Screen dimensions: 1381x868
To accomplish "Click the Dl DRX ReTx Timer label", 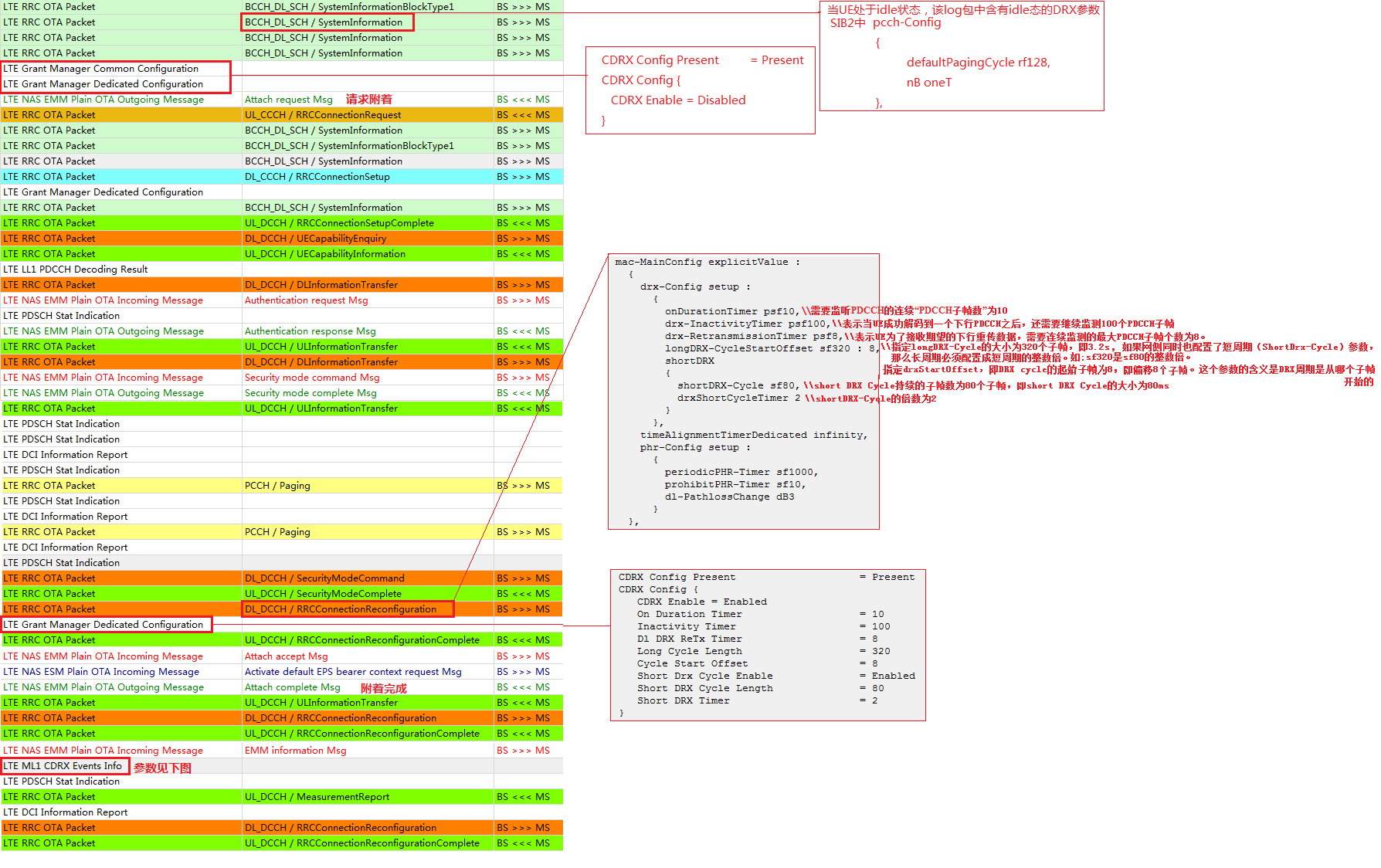I will [x=690, y=639].
